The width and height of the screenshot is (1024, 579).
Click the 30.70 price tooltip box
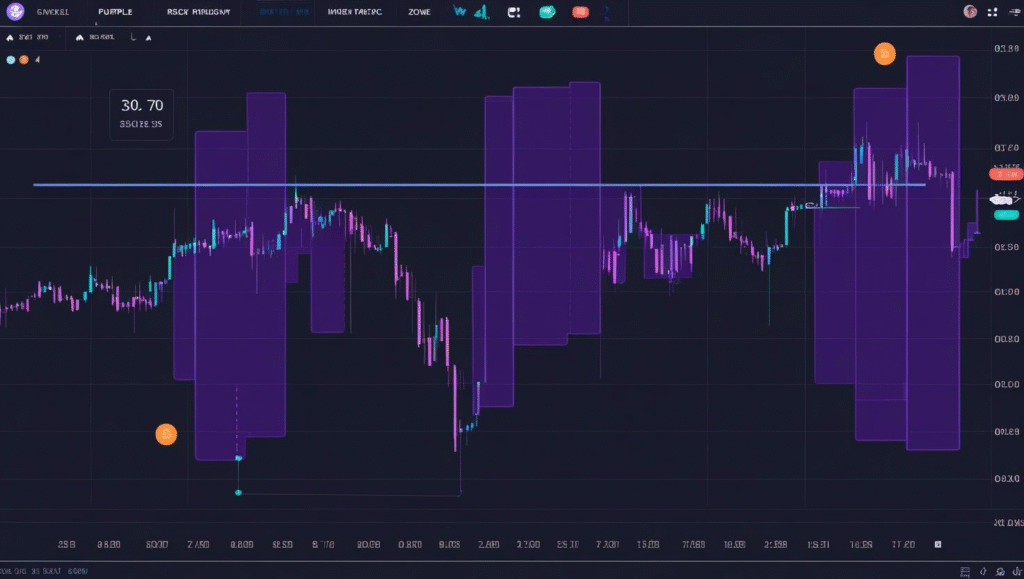point(141,114)
